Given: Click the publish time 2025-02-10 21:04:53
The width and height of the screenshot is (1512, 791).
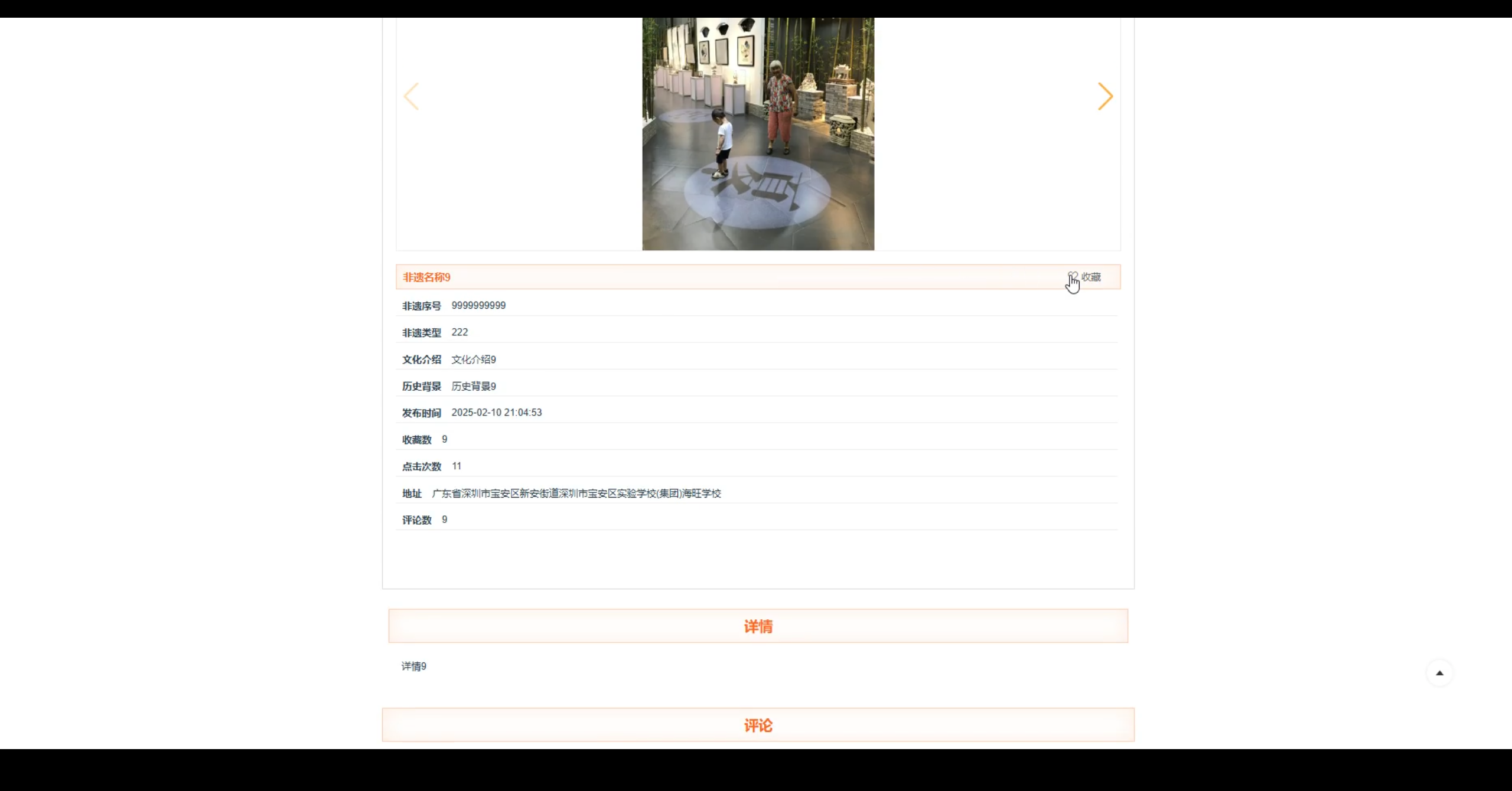Looking at the screenshot, I should point(496,413).
